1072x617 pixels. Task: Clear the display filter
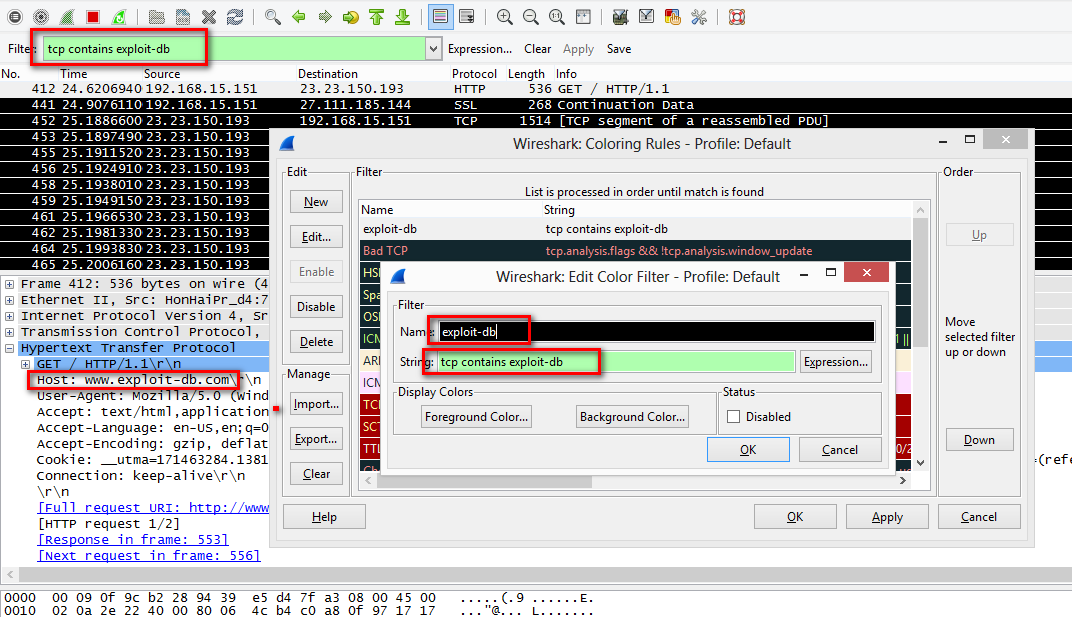[x=537, y=49]
